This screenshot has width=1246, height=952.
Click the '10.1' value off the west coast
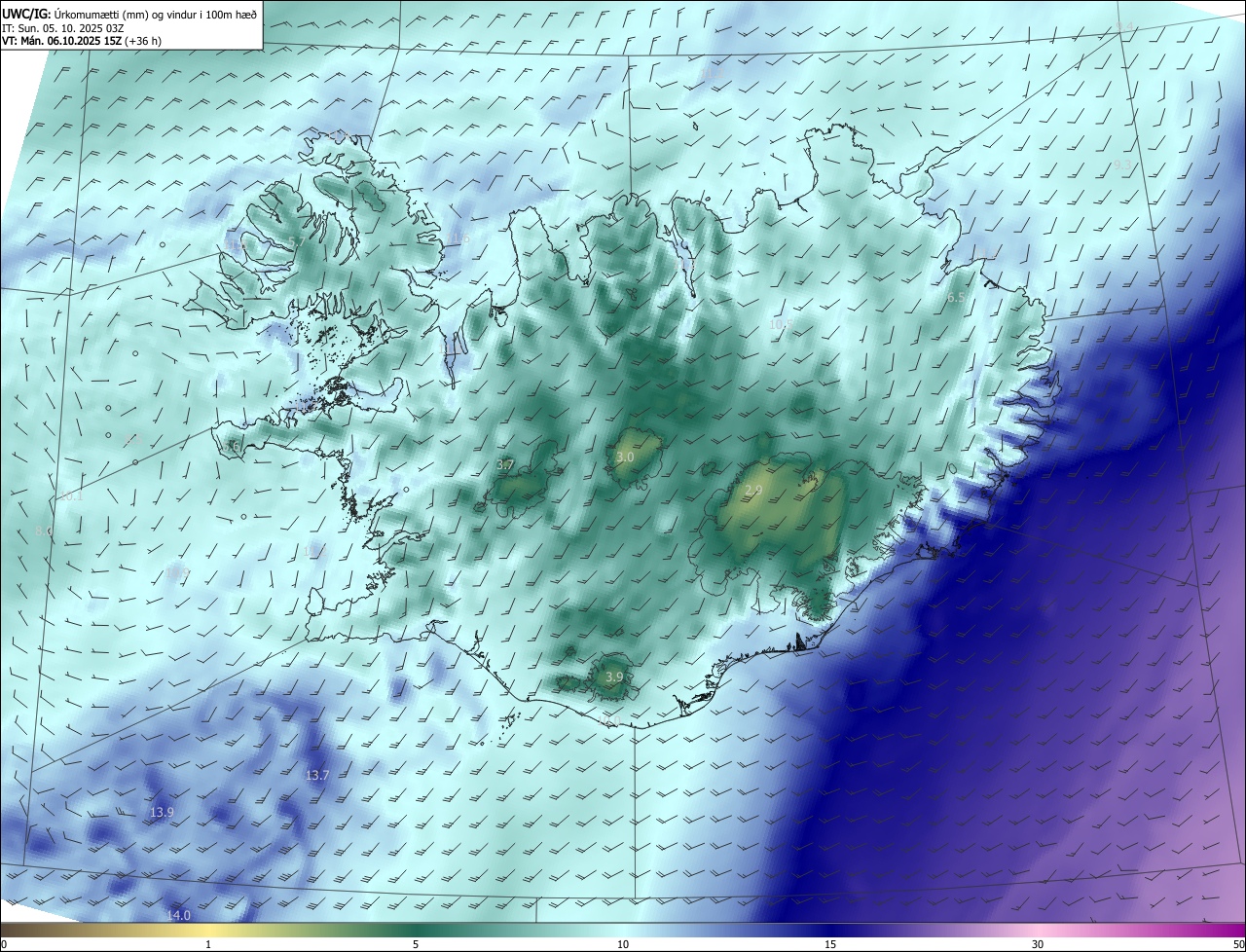[x=71, y=495]
